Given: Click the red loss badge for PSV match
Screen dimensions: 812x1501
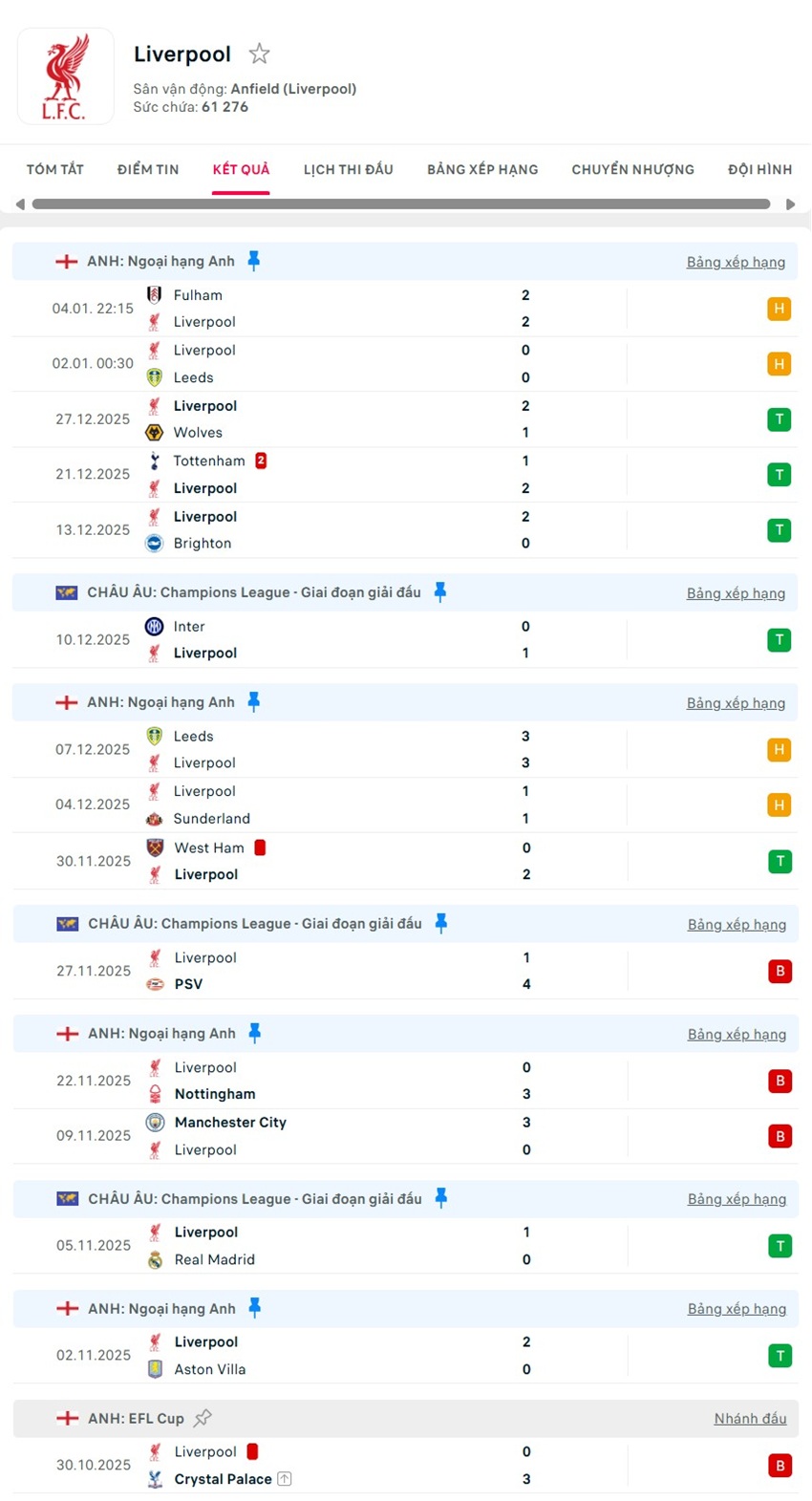Looking at the screenshot, I should (780, 971).
